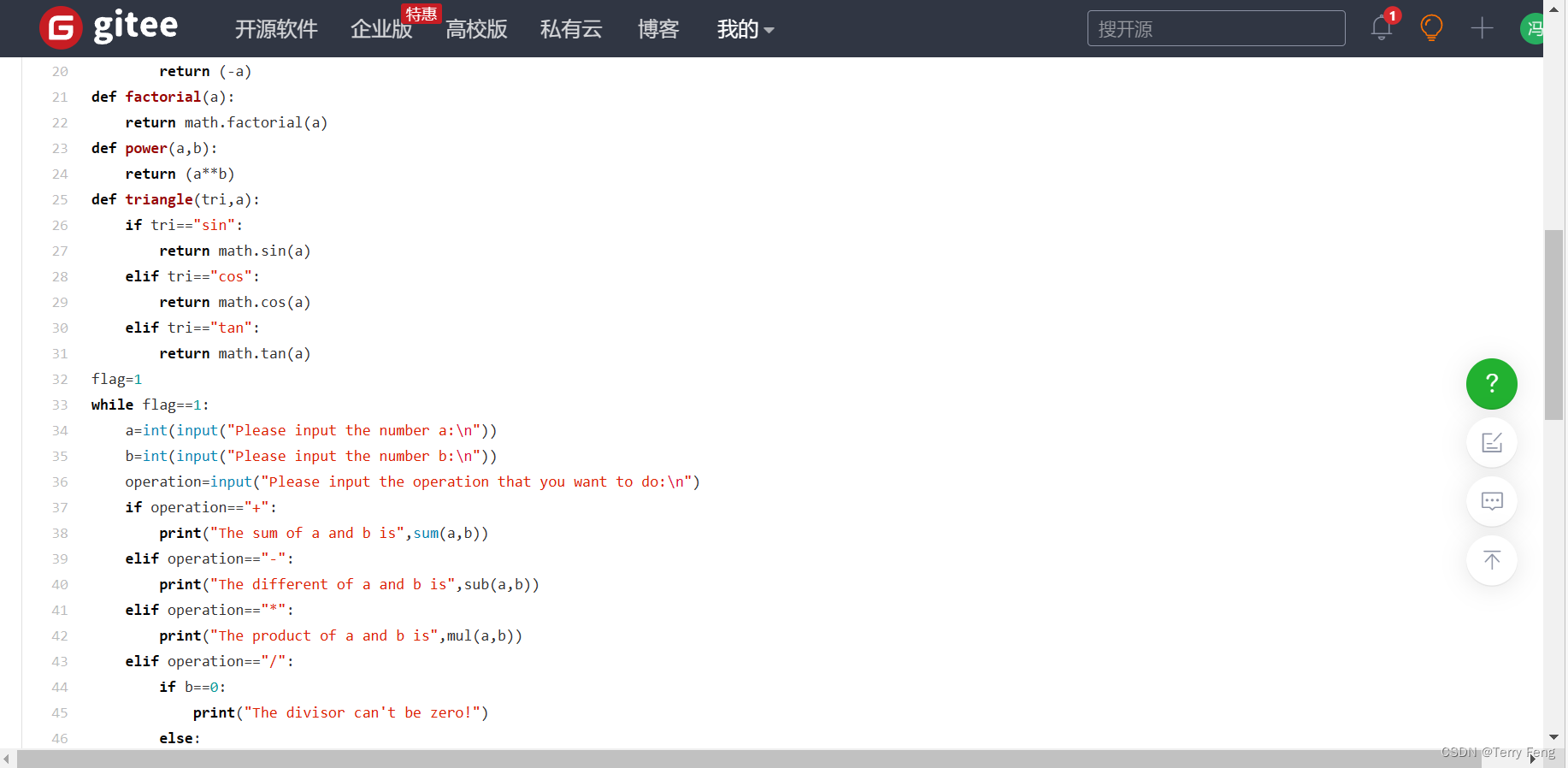Select line number 33
The height and width of the screenshot is (768, 1568).
tap(60, 405)
